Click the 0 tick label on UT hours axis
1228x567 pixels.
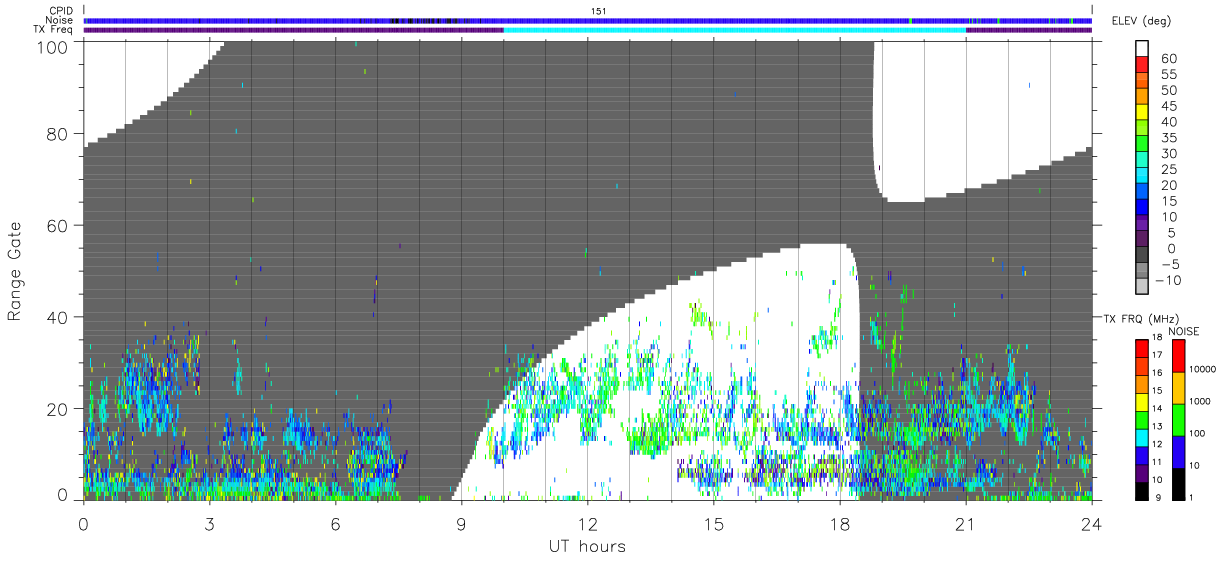[83, 523]
